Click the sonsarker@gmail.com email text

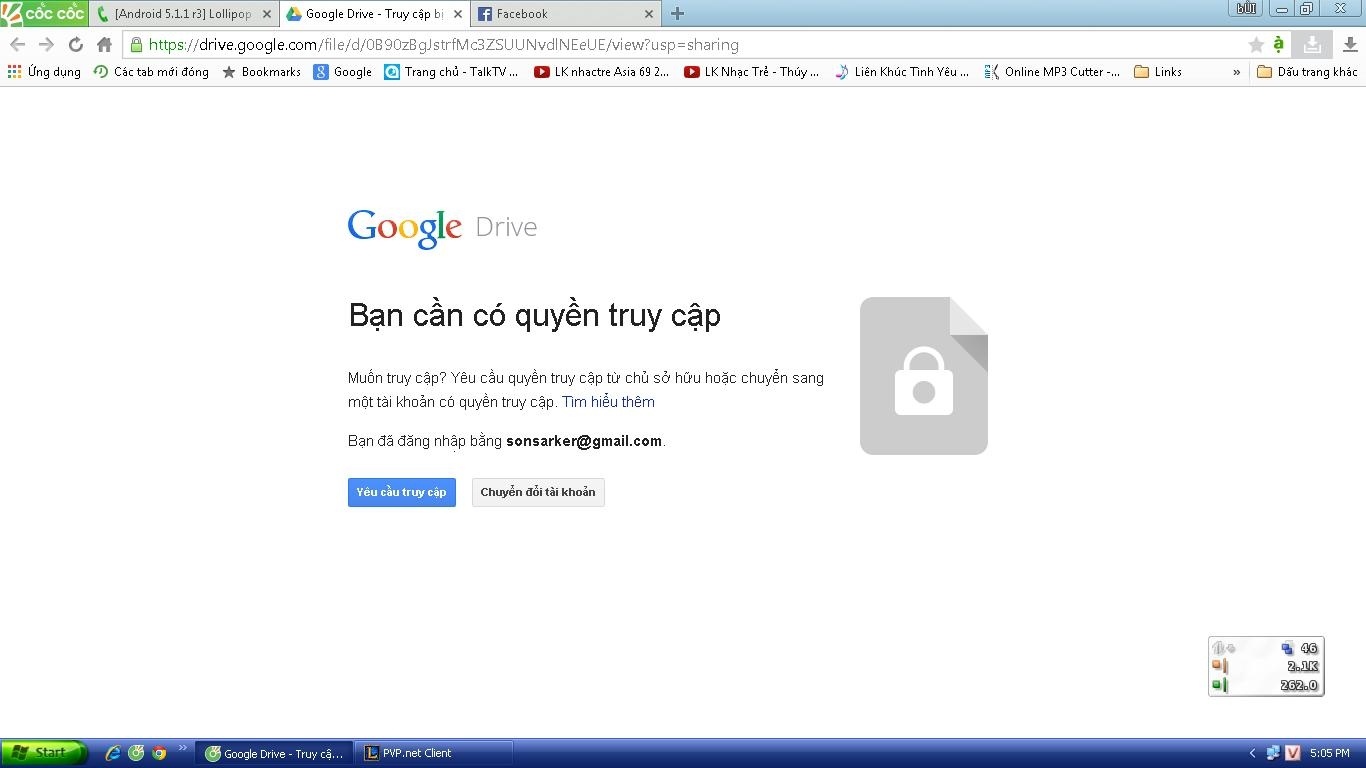[x=584, y=441]
